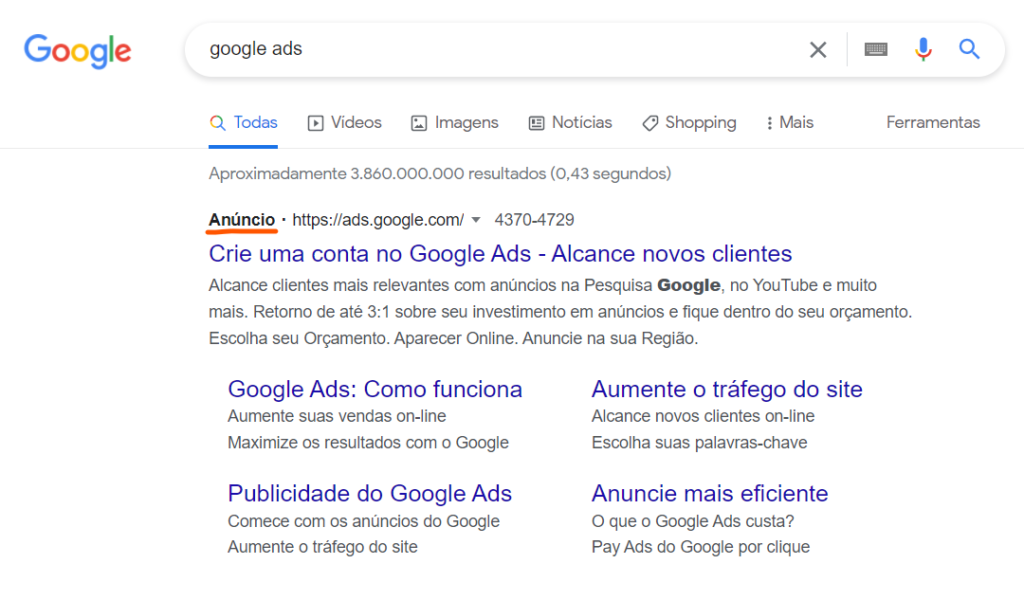Click text 'Aumente suas vendas on-line'
Screen dimensions: 1024x600
[x=337, y=417]
